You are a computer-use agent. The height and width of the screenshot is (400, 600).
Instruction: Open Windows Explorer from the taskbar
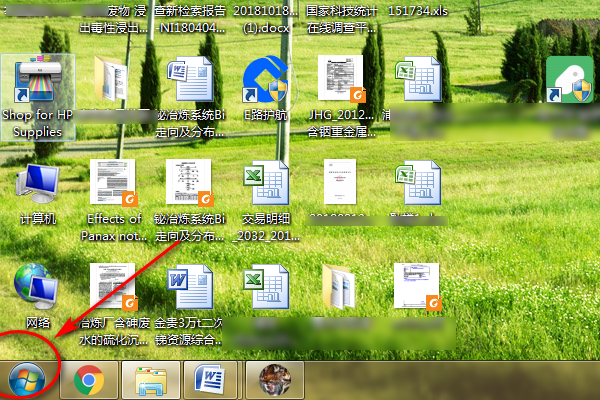150,380
